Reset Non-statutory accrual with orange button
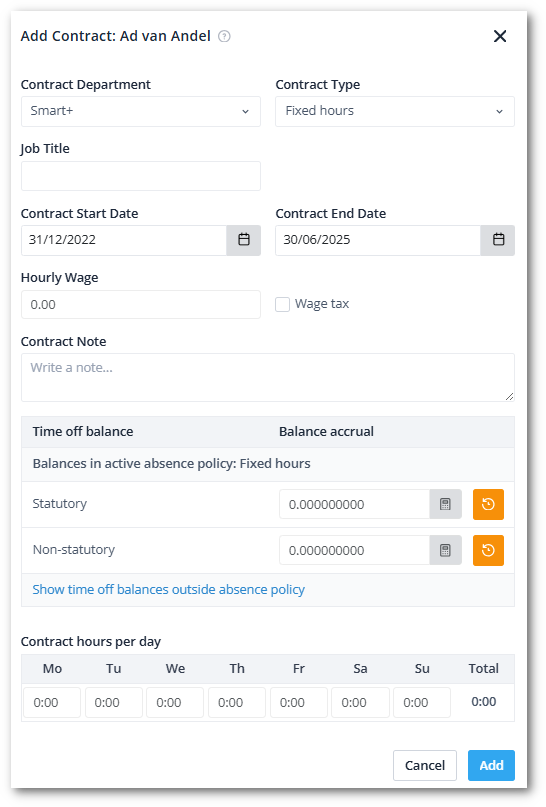546x807 pixels. pos(488,551)
